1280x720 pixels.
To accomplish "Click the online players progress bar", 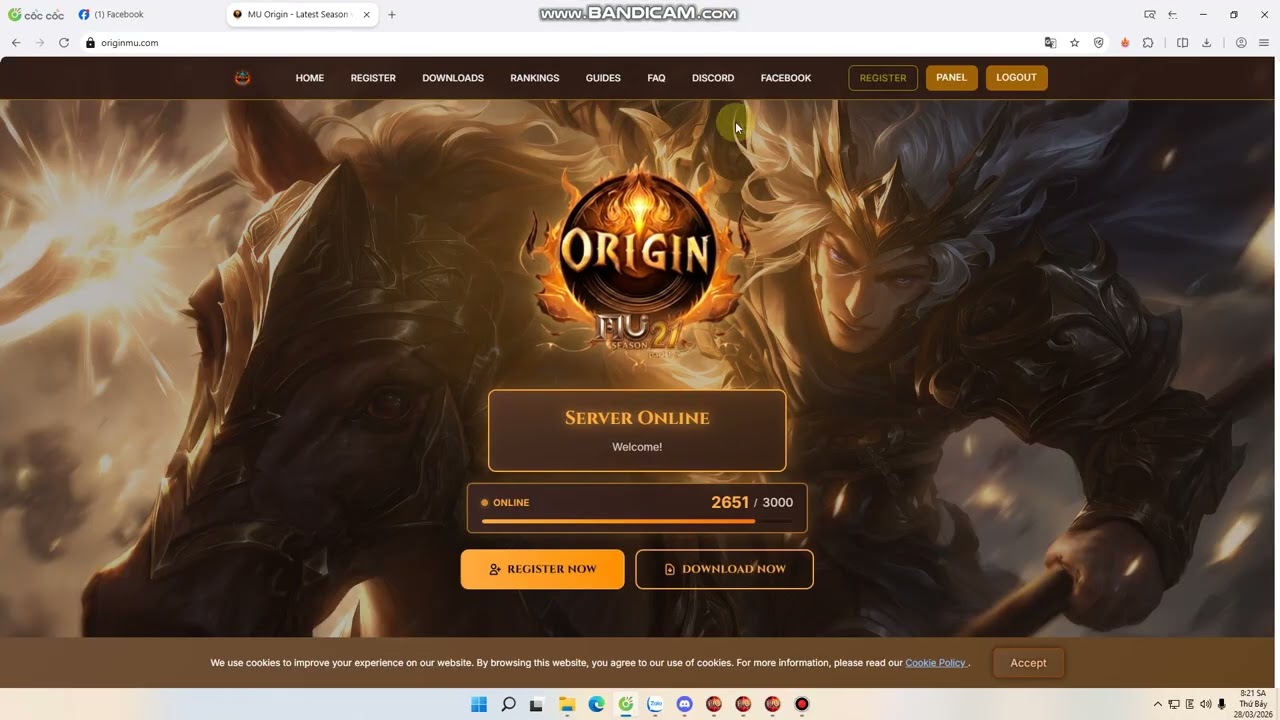I will pyautogui.click(x=637, y=521).
